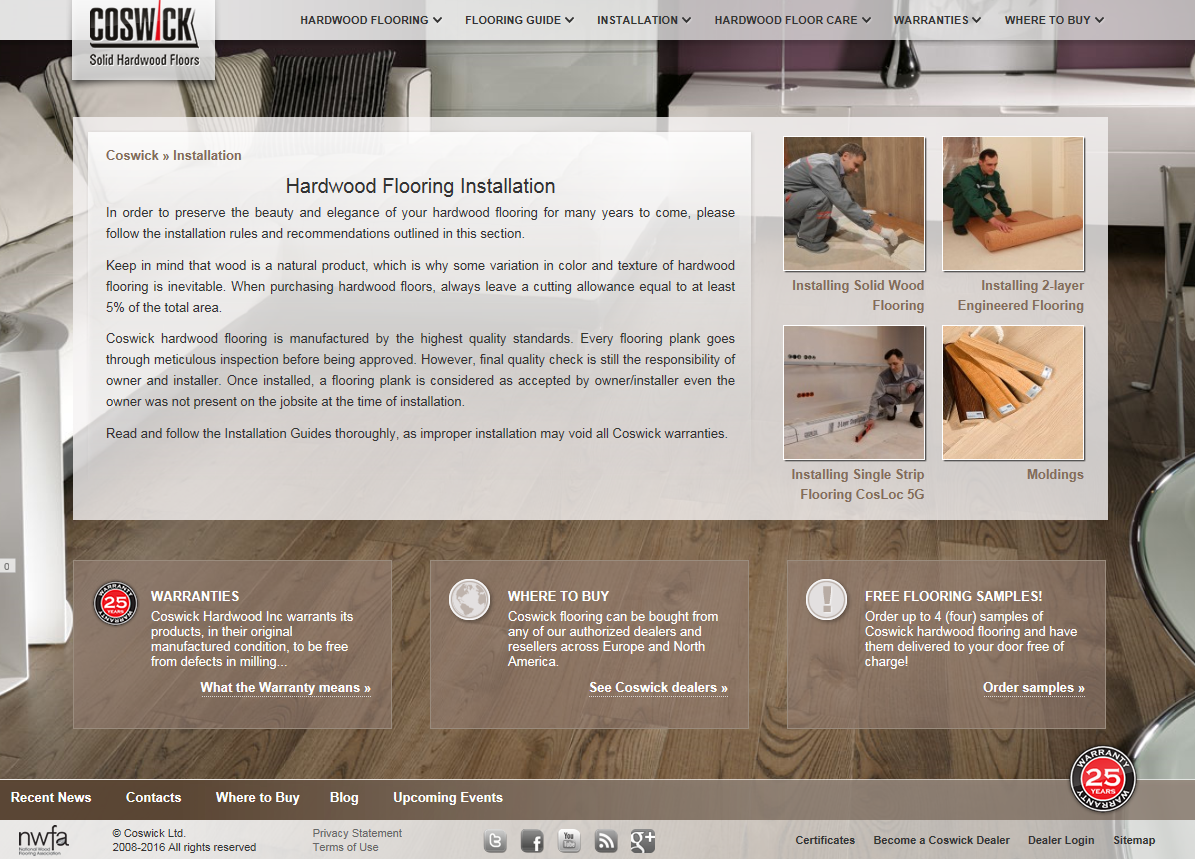Open the Terms of Use link
Viewport: 1195px width, 859px height.
[345, 847]
